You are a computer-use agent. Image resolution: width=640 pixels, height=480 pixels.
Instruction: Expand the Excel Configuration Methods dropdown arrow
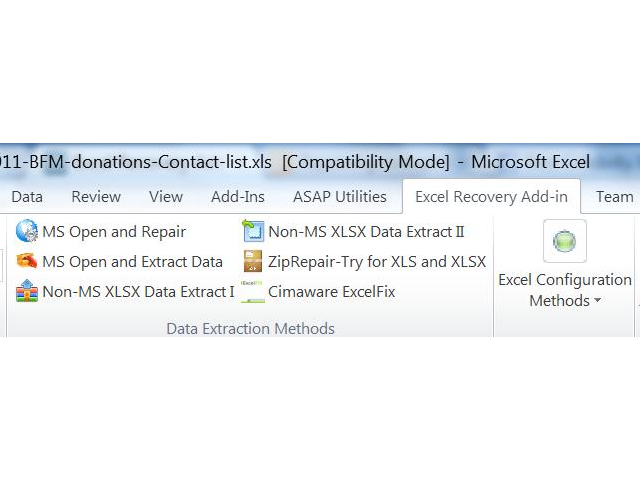coord(598,300)
